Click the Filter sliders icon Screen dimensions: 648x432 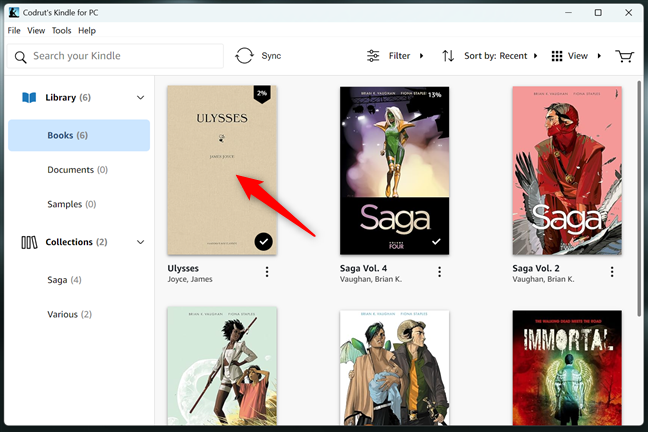373,56
